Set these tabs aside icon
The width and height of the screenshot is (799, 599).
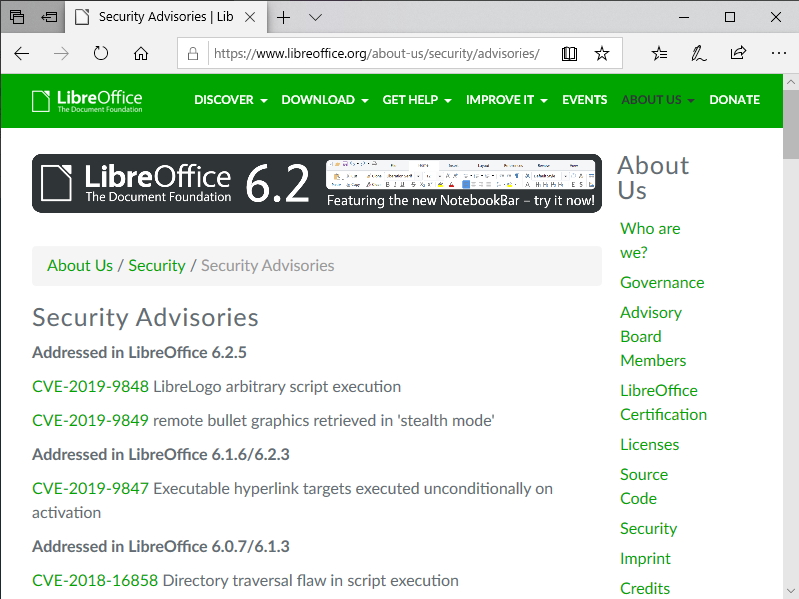pyautogui.click(x=49, y=17)
